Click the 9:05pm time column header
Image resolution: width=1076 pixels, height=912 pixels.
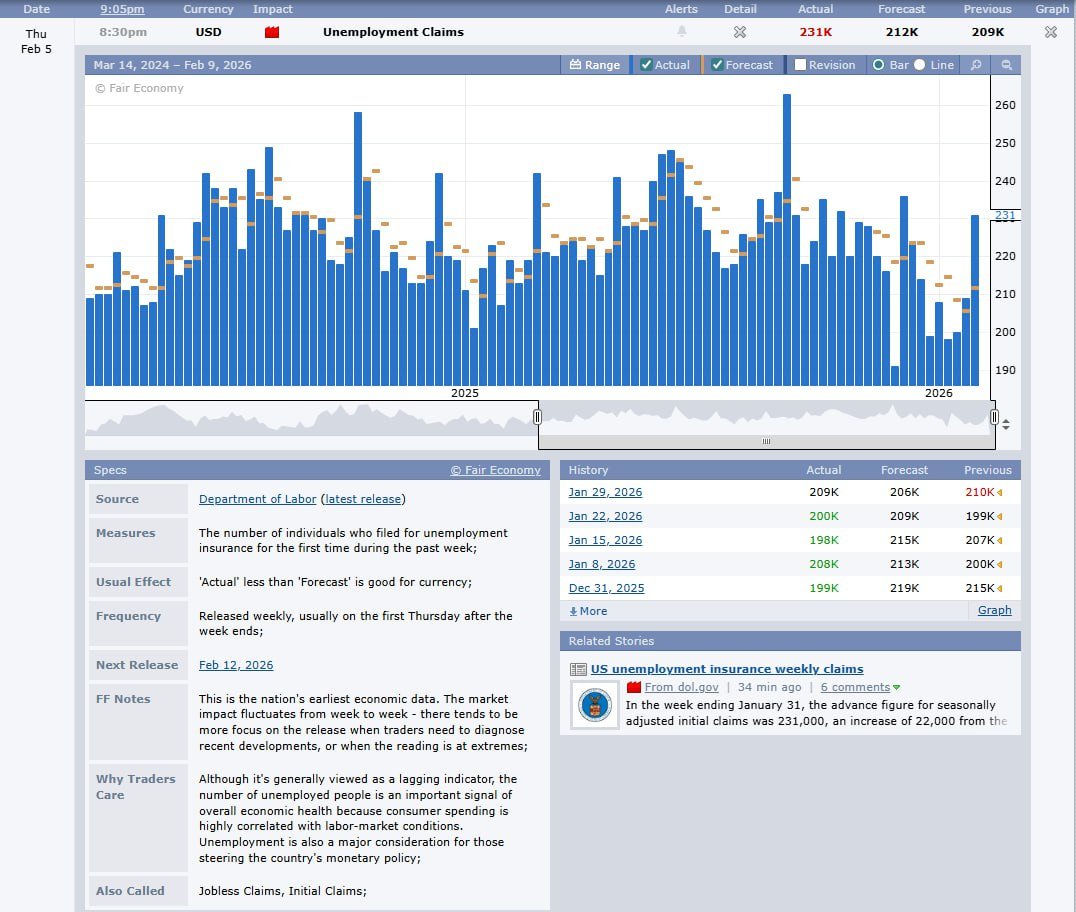(x=122, y=9)
